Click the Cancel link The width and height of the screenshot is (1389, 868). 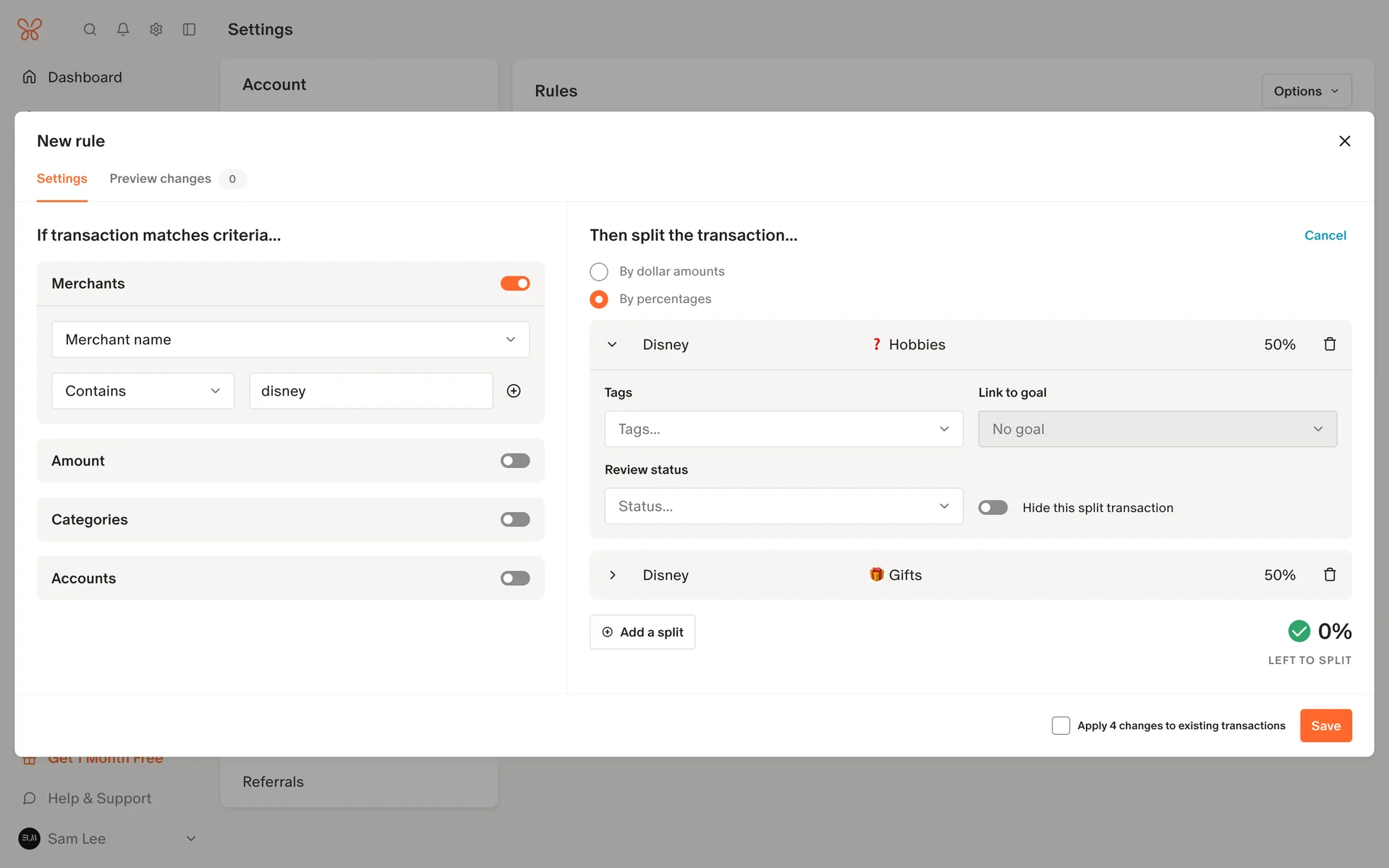tap(1325, 236)
